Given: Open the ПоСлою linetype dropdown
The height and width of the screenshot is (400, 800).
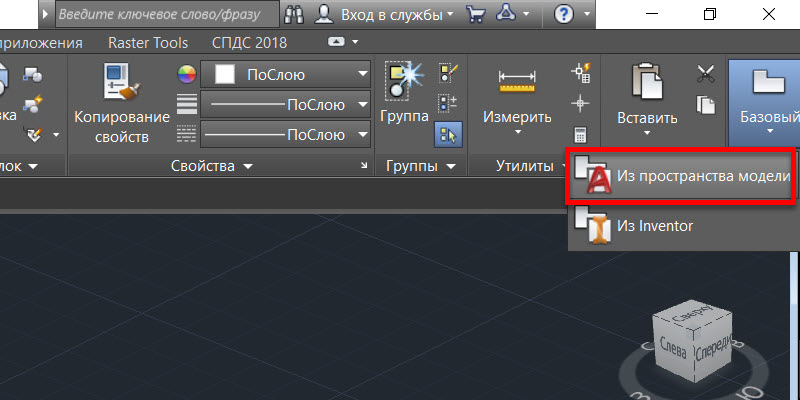Looking at the screenshot, I should [285, 135].
